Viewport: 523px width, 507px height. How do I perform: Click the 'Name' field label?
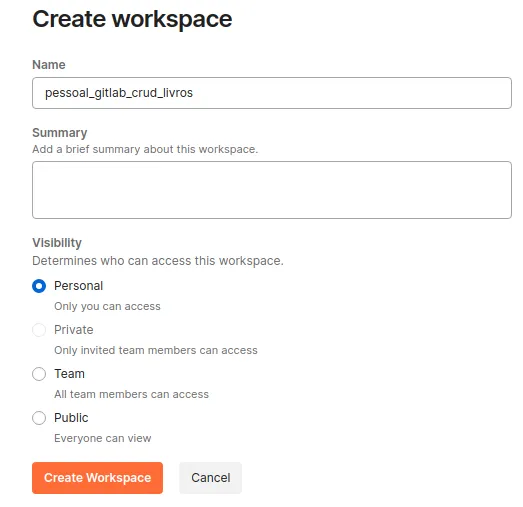49,64
